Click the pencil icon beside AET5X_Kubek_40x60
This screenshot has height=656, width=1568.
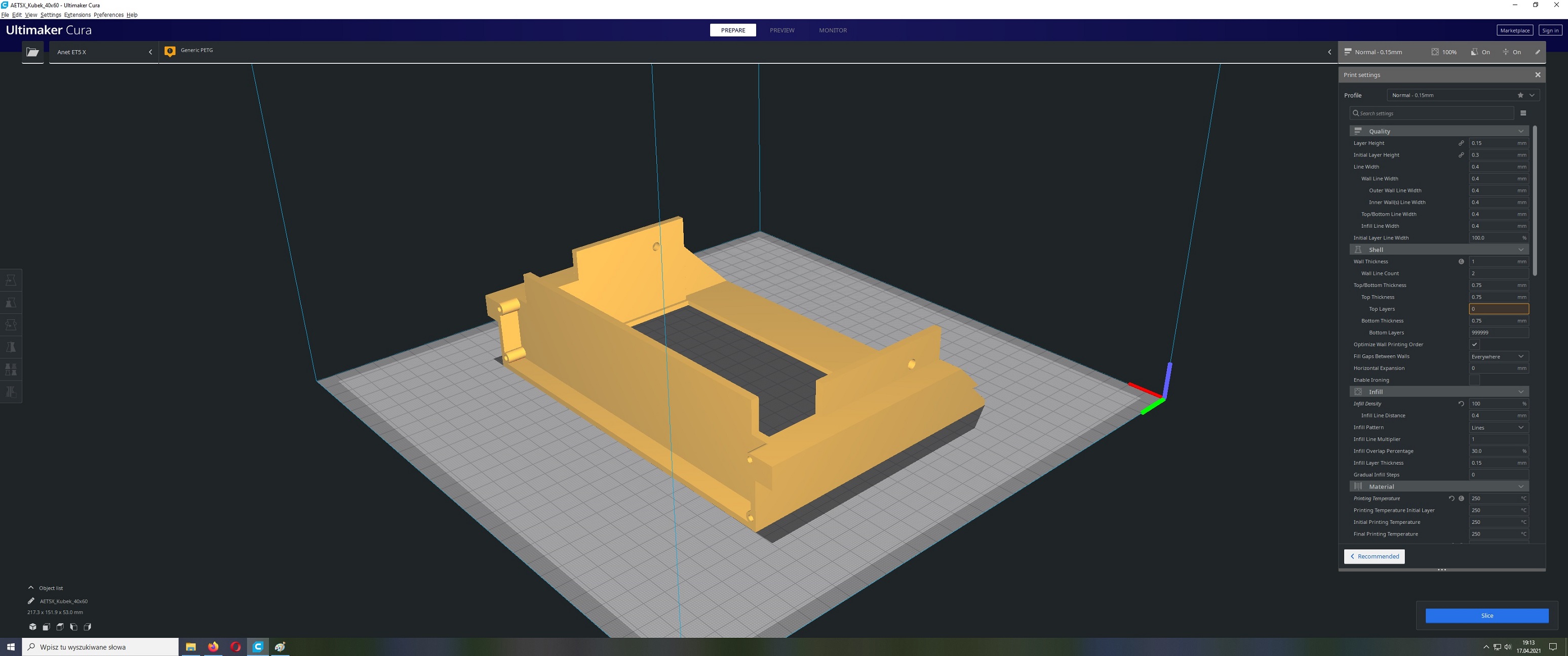pos(31,601)
